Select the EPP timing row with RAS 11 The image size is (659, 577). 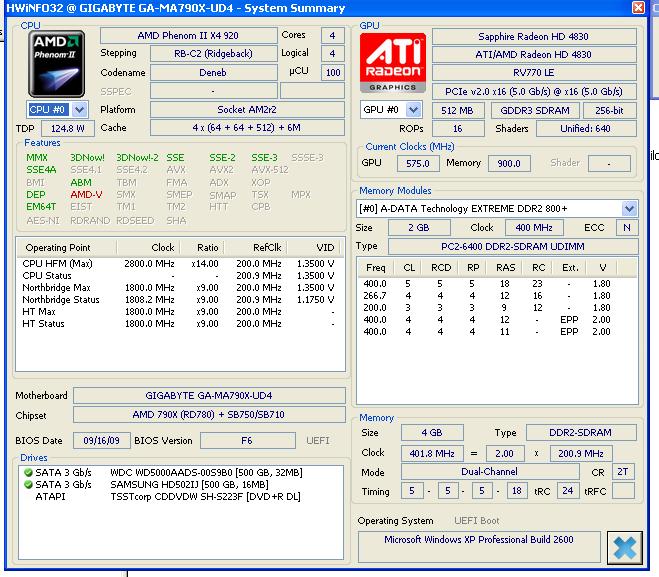tap(497, 332)
